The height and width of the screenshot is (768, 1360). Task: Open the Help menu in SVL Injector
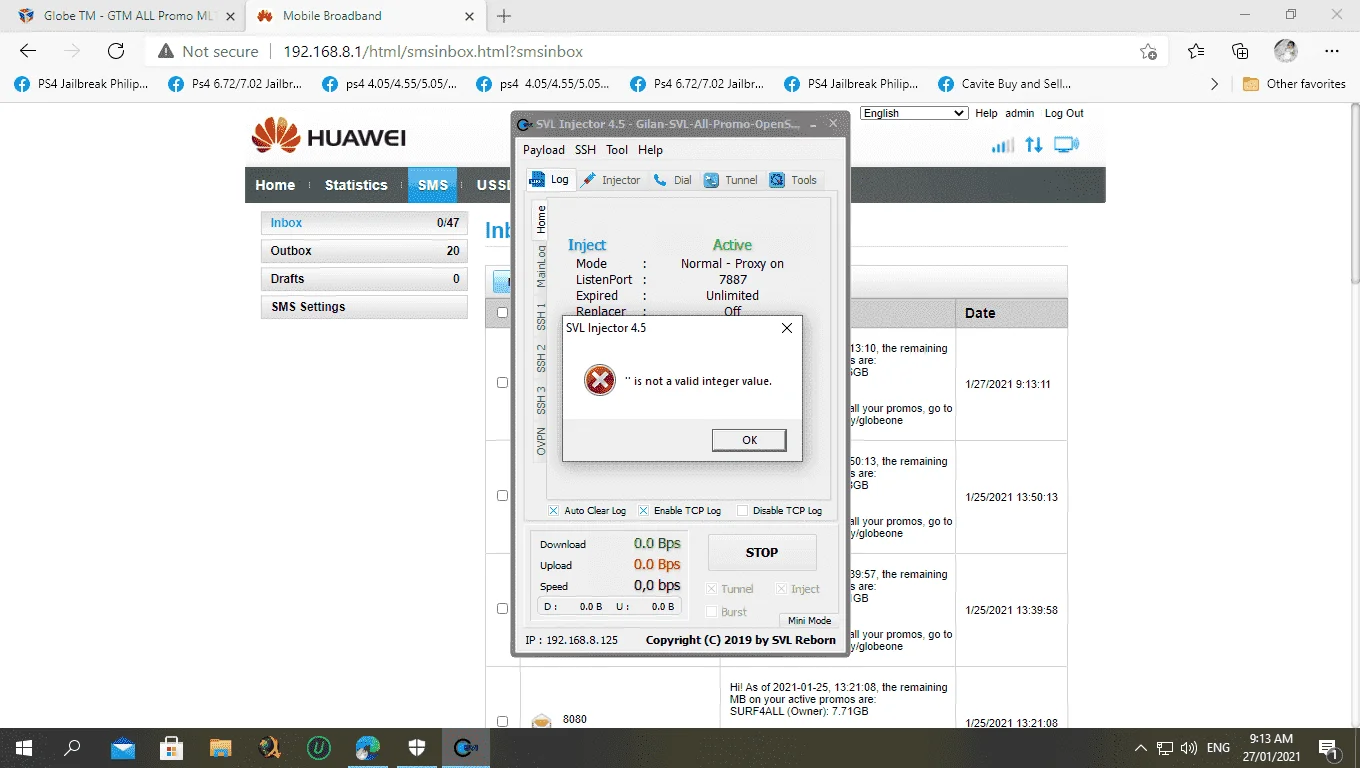point(650,150)
